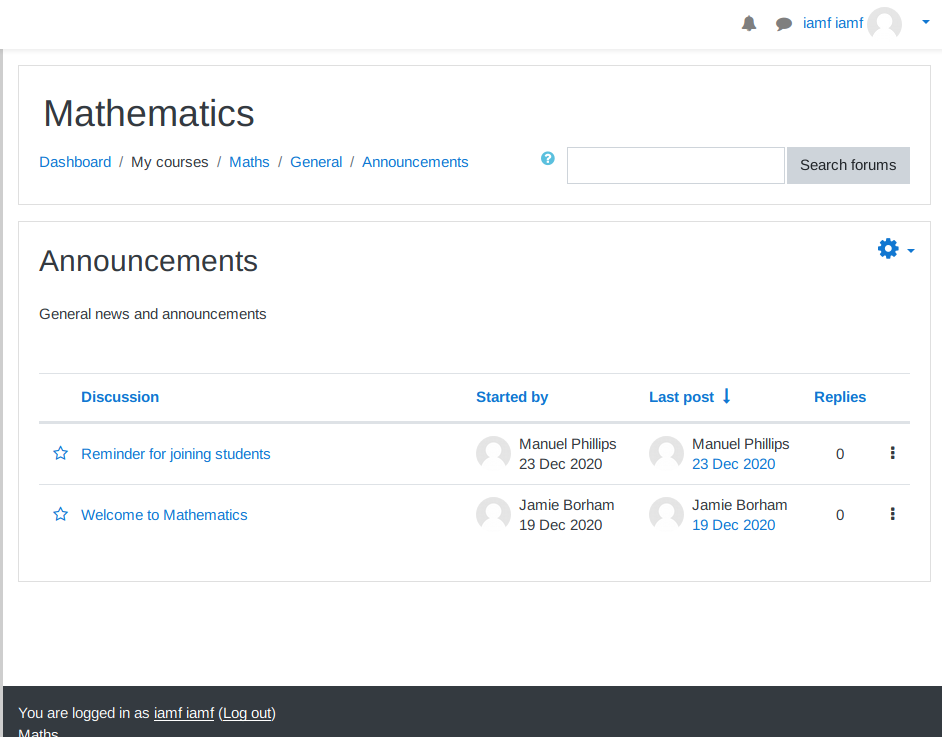
Task: Open the Maths breadcrumb link
Action: point(249,162)
